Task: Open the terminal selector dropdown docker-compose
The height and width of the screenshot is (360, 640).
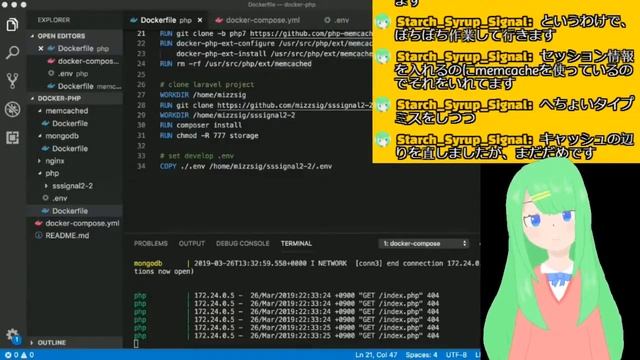Action: (424, 243)
